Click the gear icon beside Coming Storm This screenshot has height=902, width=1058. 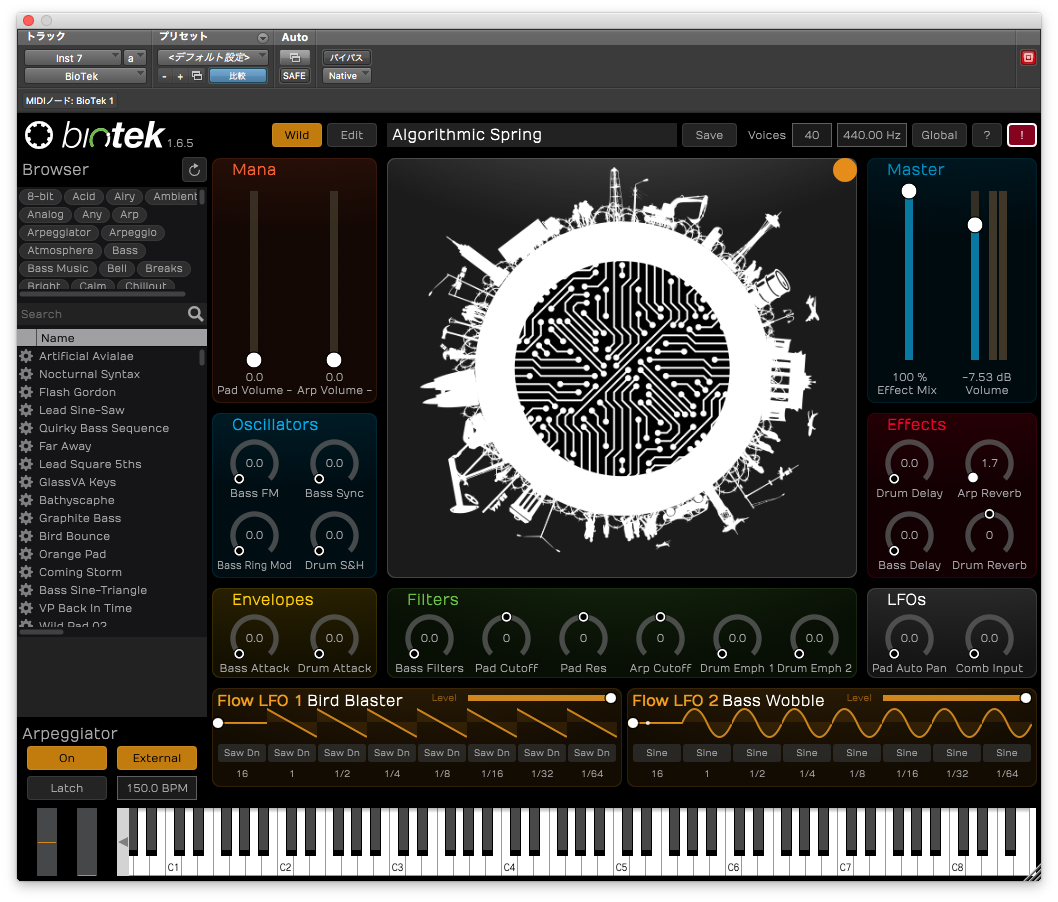[x=26, y=572]
